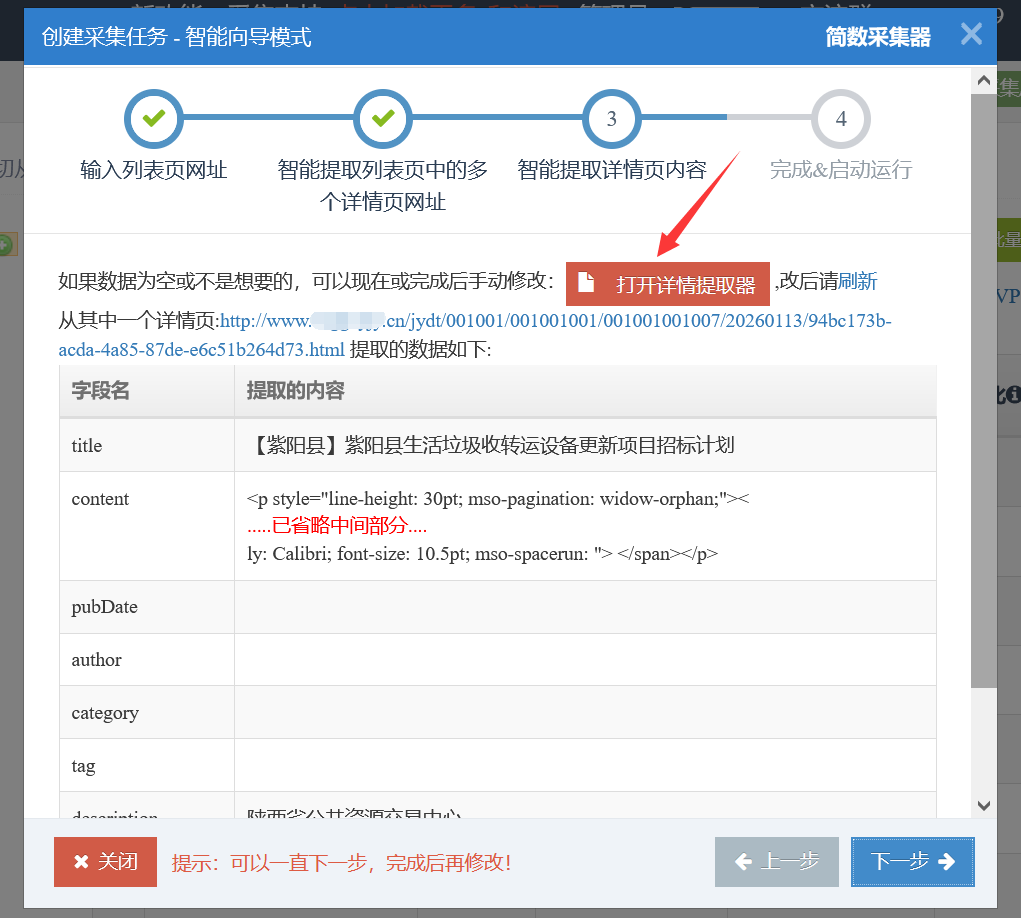Click the 智能提取详情页内容 step label
This screenshot has height=918, width=1021.
pyautogui.click(x=611, y=170)
